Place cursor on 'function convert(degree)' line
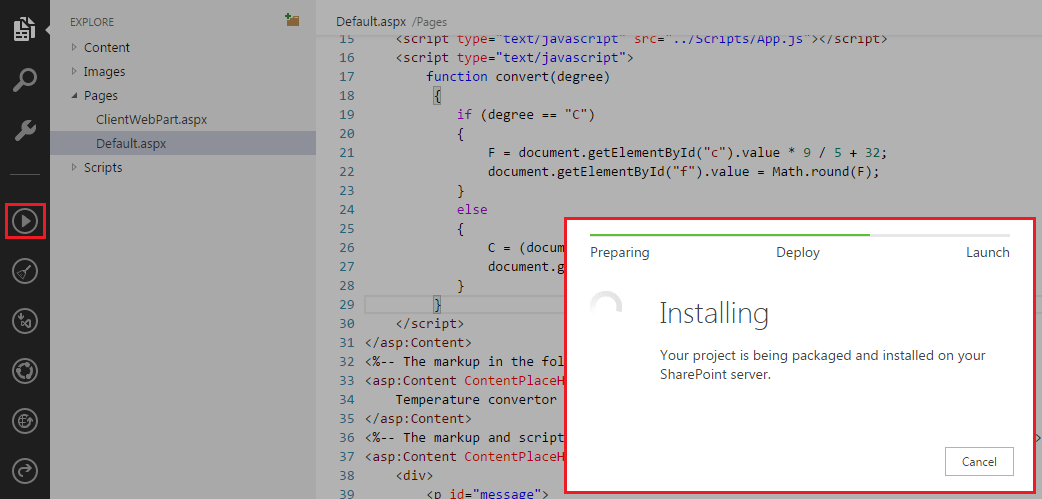This screenshot has height=499, width=1042. [518, 76]
